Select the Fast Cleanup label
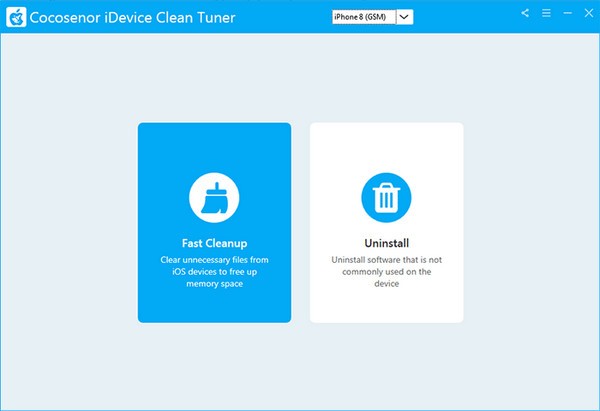 (214, 243)
